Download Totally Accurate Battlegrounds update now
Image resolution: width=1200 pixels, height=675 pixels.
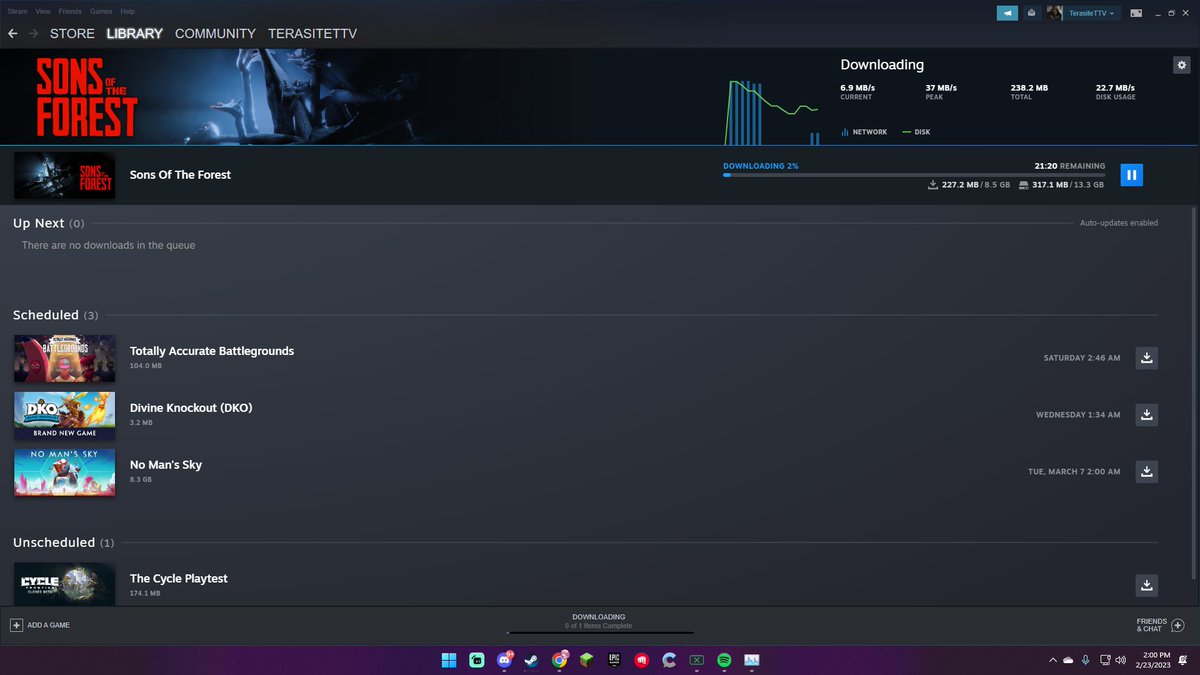1147,358
